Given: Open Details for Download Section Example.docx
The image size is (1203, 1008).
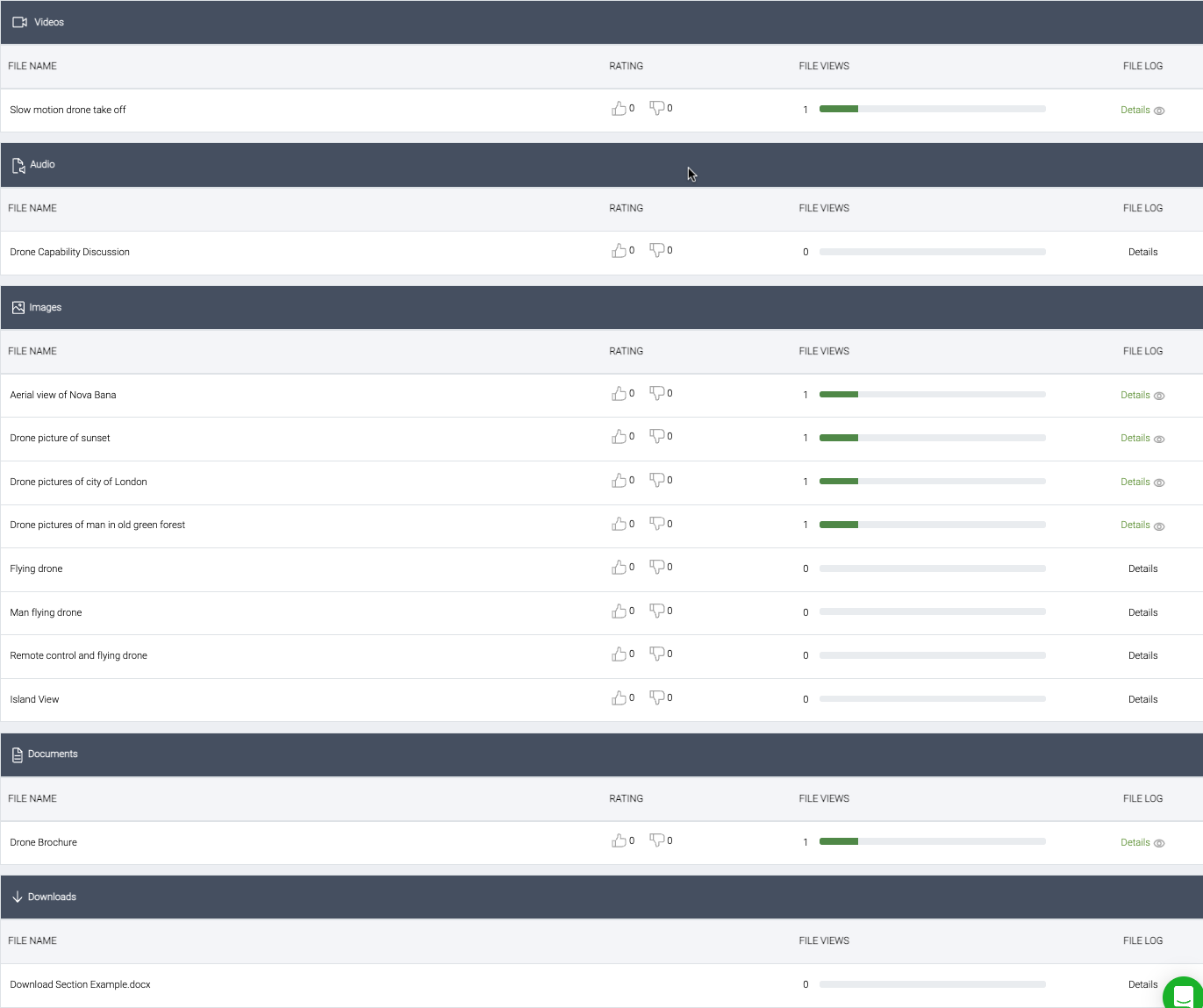Looking at the screenshot, I should (1142, 984).
